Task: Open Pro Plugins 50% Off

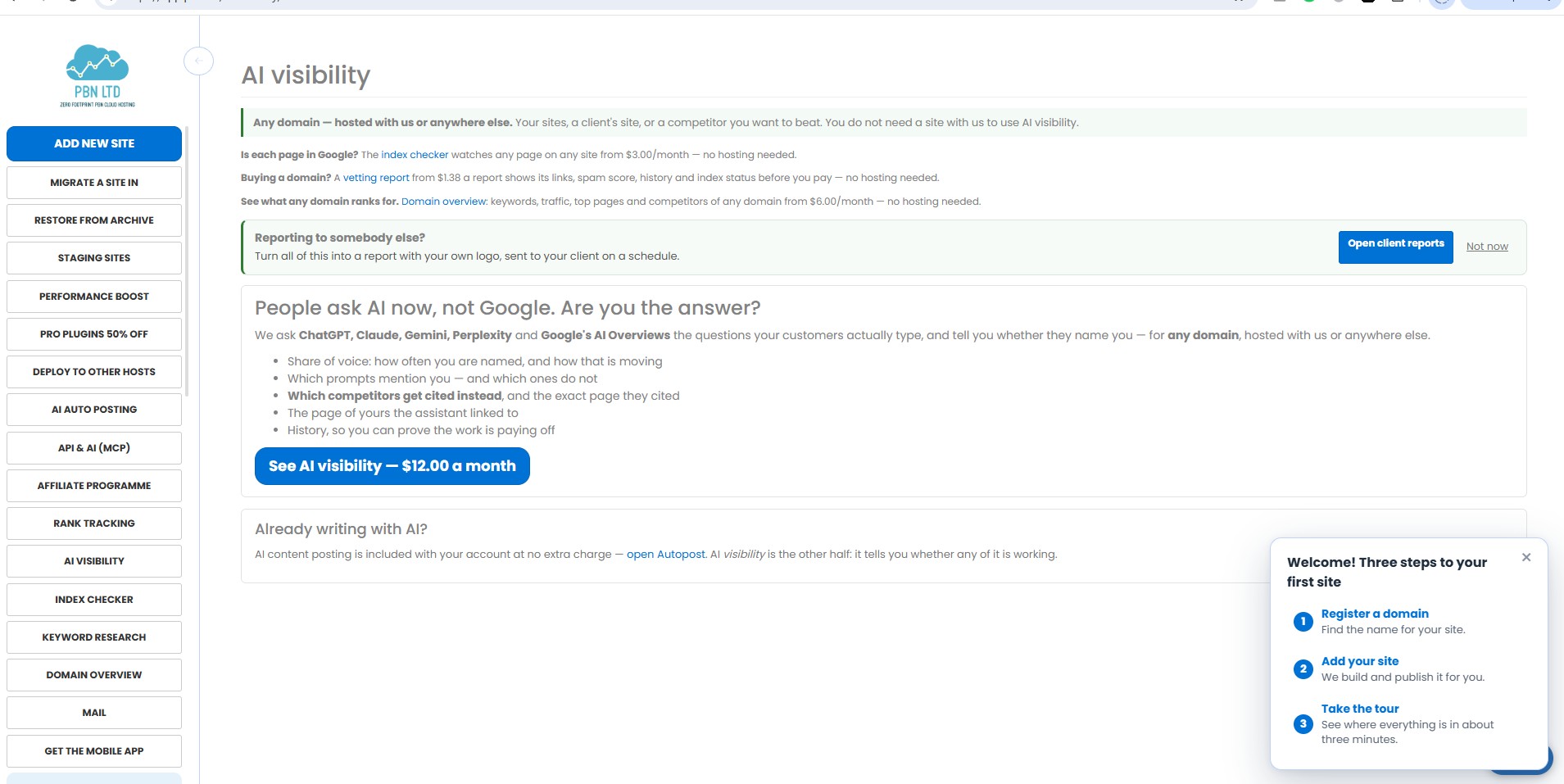Action: [x=94, y=334]
